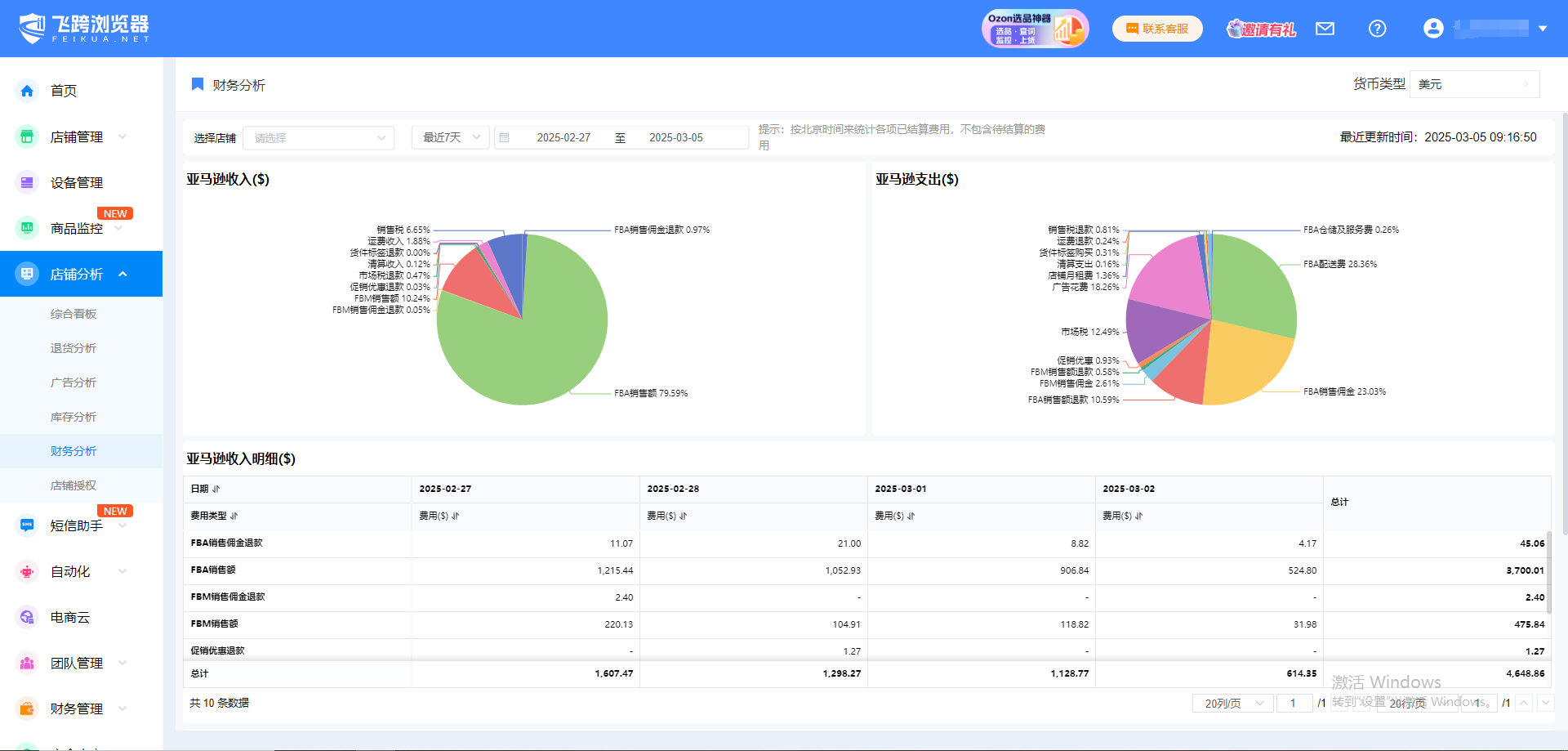
Task: Open the mail messages icon
Action: pyautogui.click(x=1325, y=29)
